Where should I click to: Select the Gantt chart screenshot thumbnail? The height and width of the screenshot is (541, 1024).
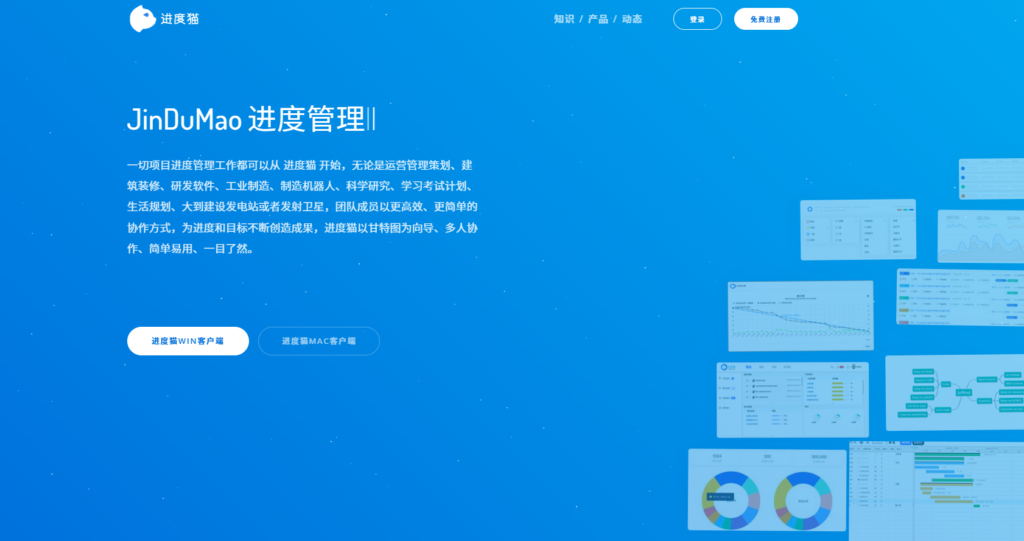point(936,491)
